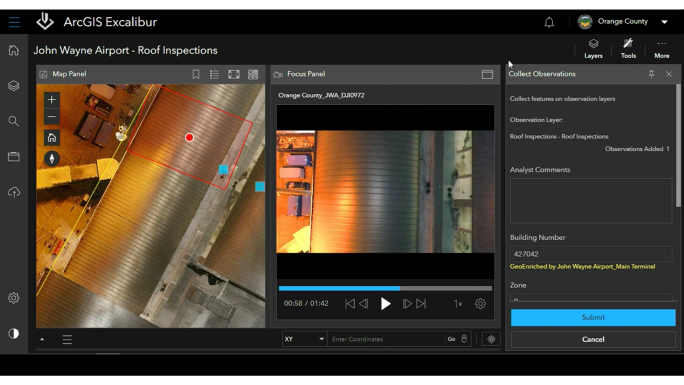
Task: Seek on the video progress bar
Action: pos(385,288)
